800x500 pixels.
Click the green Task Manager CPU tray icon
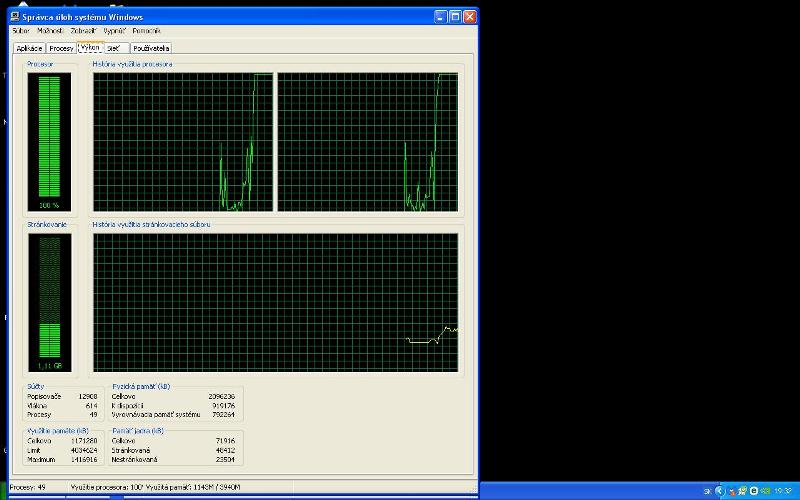(765, 491)
